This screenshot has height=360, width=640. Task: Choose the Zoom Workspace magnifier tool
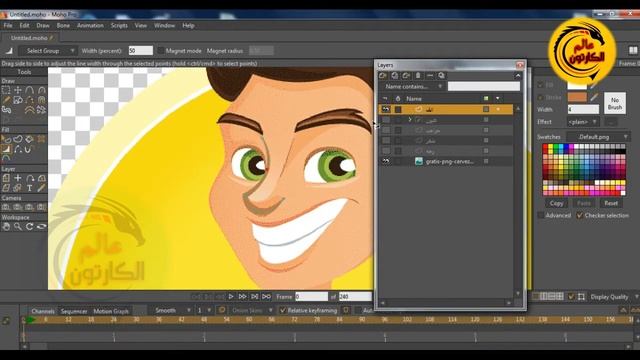pyautogui.click(x=18, y=227)
